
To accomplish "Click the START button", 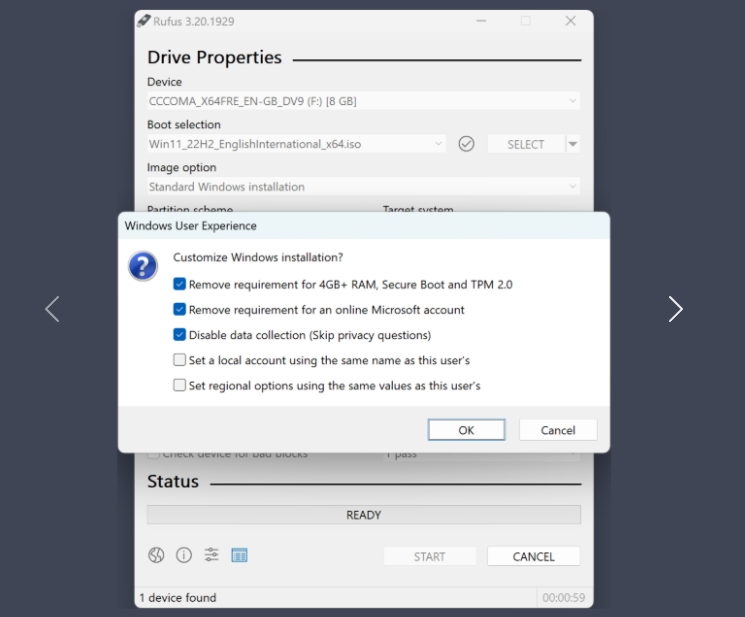I will point(430,556).
